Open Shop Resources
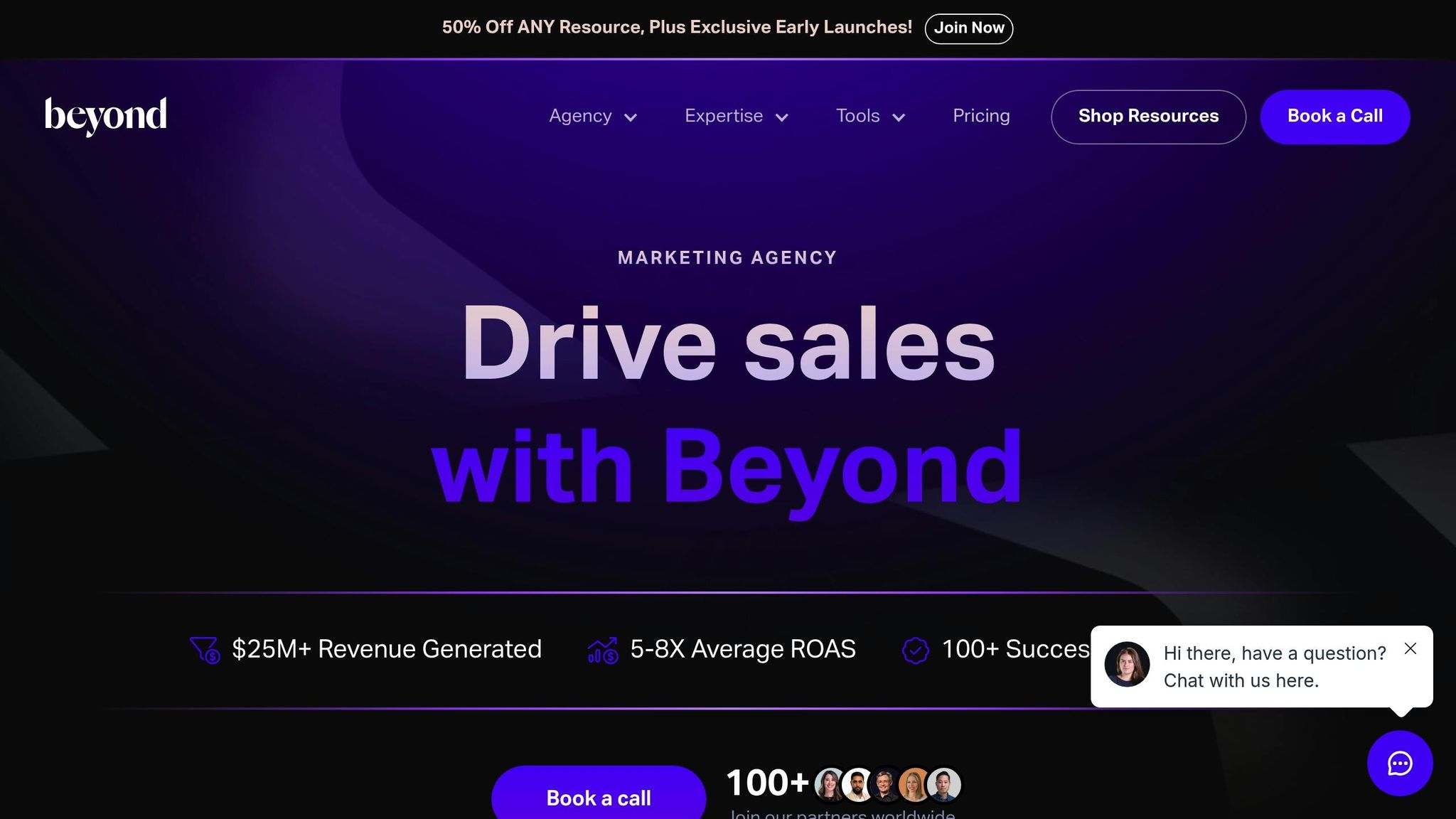 pyautogui.click(x=1148, y=116)
